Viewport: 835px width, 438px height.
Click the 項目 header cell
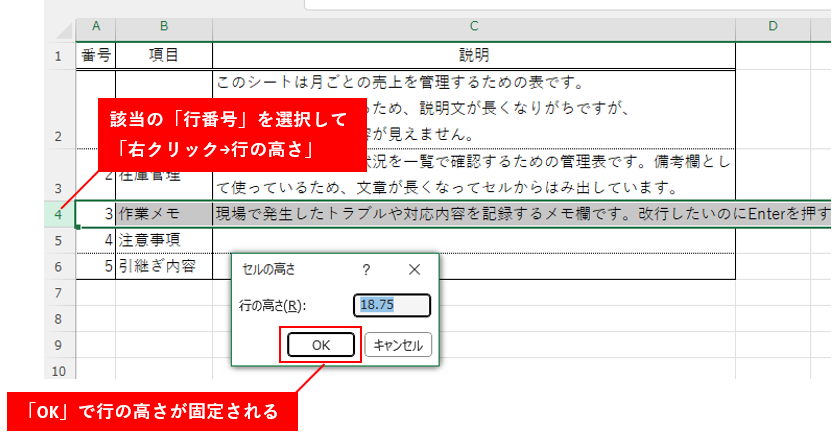pos(163,56)
